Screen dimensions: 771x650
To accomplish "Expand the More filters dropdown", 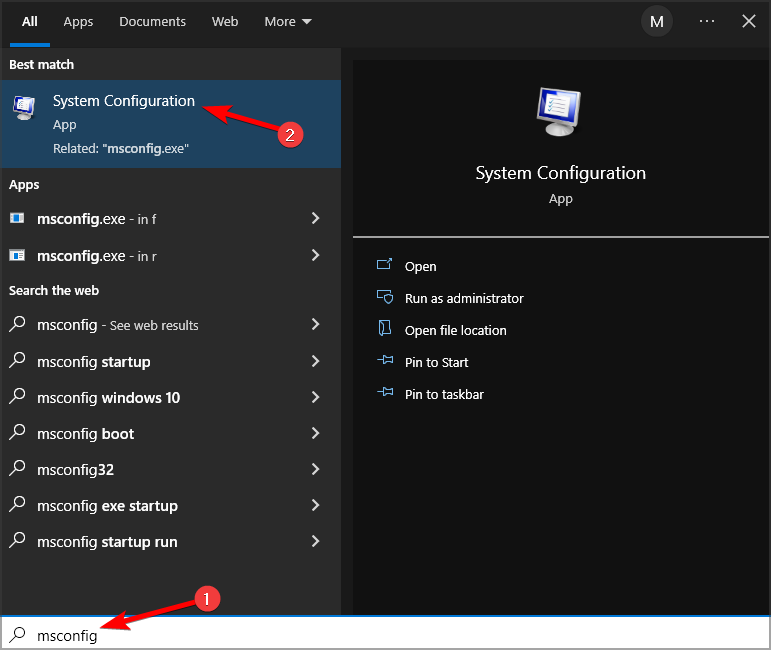I will pos(288,22).
